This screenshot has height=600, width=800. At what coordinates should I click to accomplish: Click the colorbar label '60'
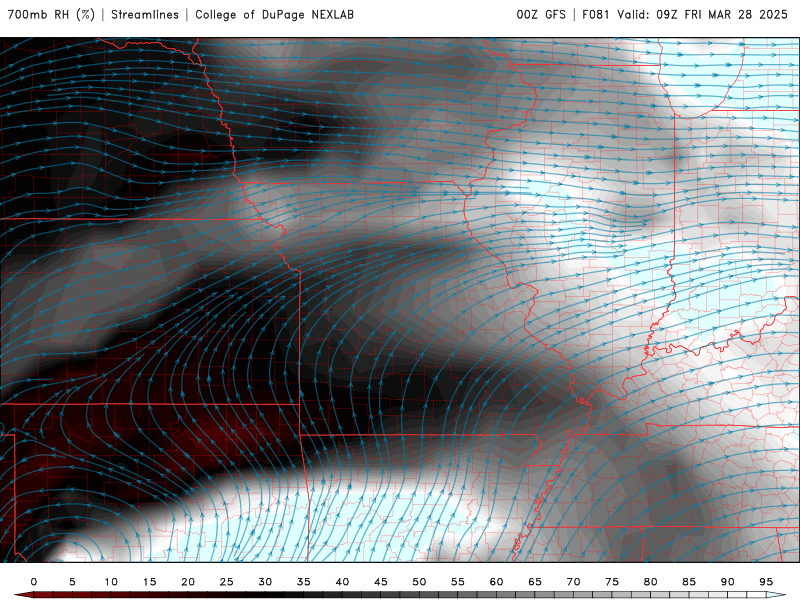pos(496,582)
